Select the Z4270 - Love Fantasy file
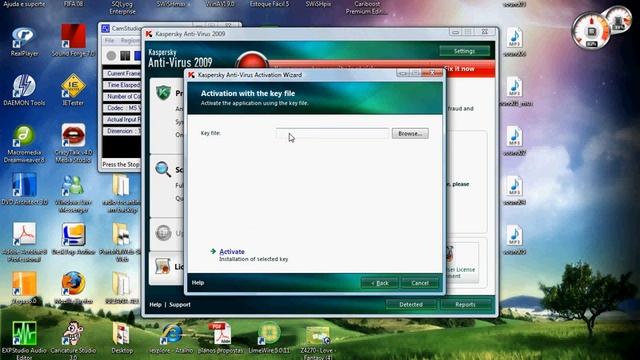The width and height of the screenshot is (640, 360). pos(318,342)
